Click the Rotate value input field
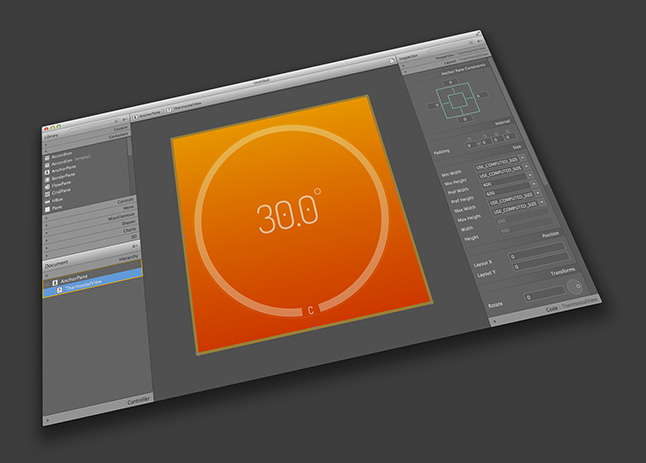Viewport: 646px width, 463px height. pos(545,293)
